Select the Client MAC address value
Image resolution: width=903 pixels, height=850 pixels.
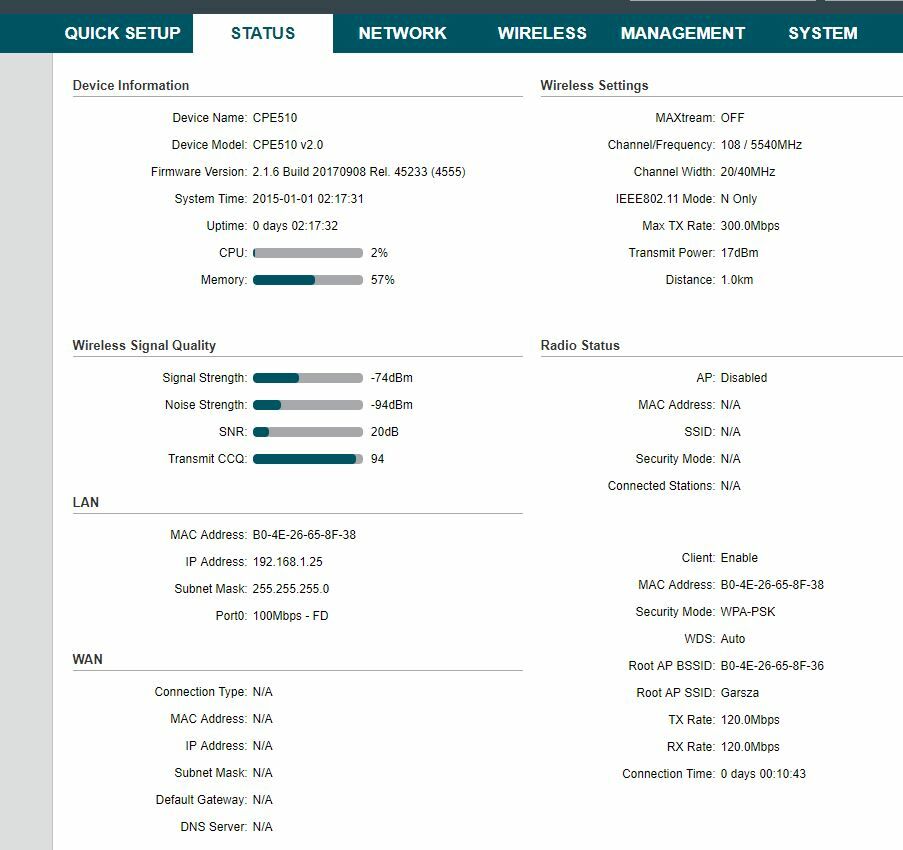772,585
